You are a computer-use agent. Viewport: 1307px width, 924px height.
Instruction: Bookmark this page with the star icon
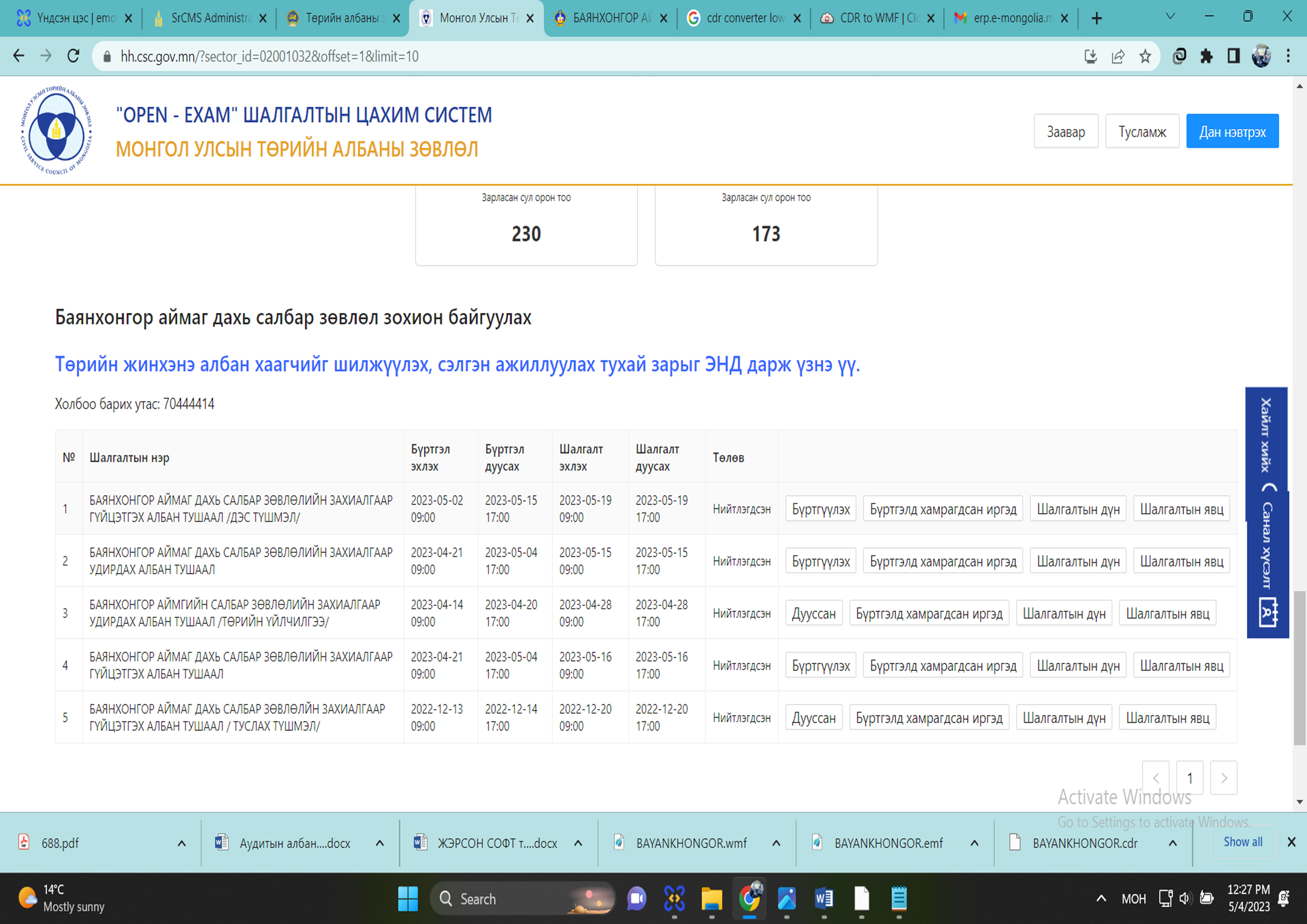point(1145,56)
